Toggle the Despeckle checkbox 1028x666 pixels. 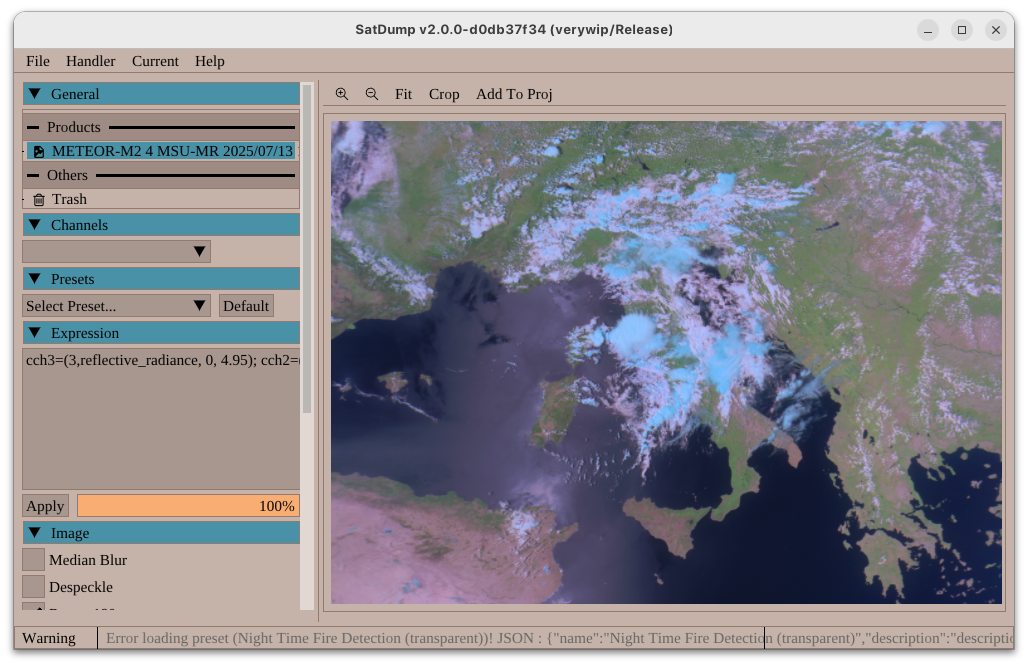pyautogui.click(x=34, y=587)
